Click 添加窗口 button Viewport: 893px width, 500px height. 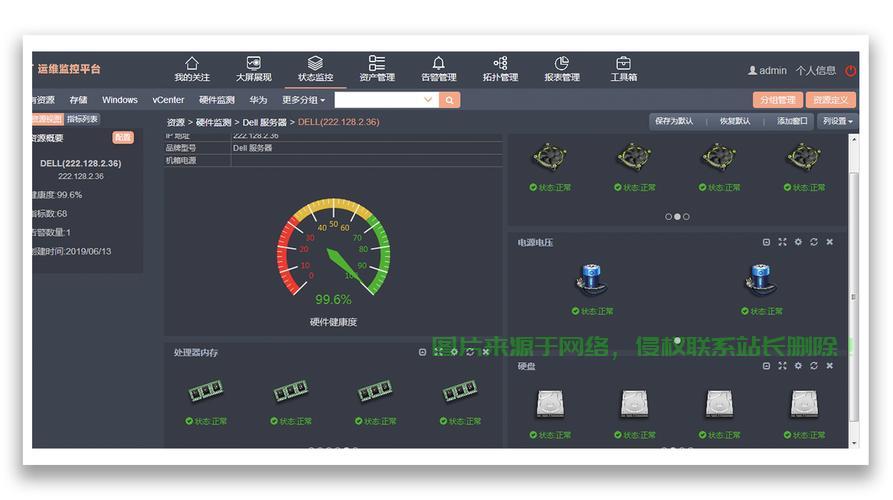[x=792, y=121]
